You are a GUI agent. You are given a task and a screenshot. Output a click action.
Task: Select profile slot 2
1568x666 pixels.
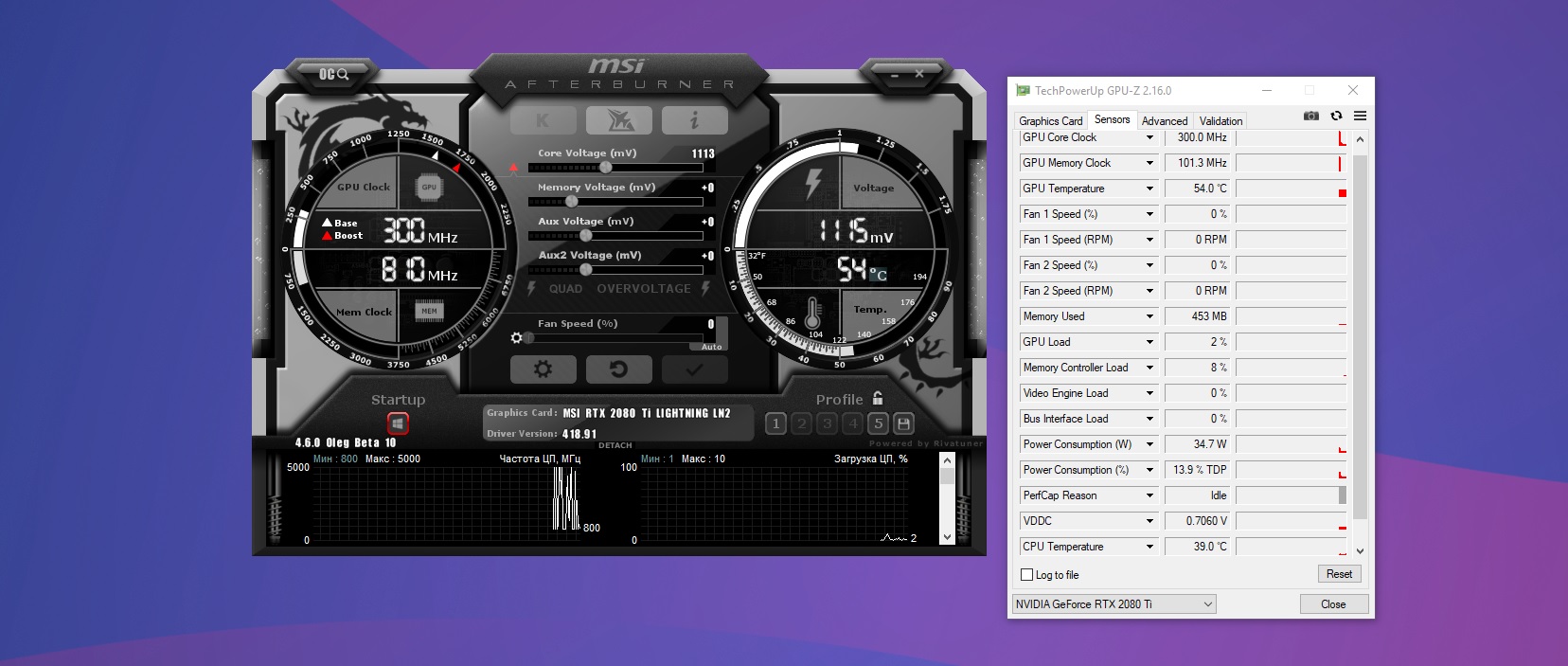(x=801, y=423)
